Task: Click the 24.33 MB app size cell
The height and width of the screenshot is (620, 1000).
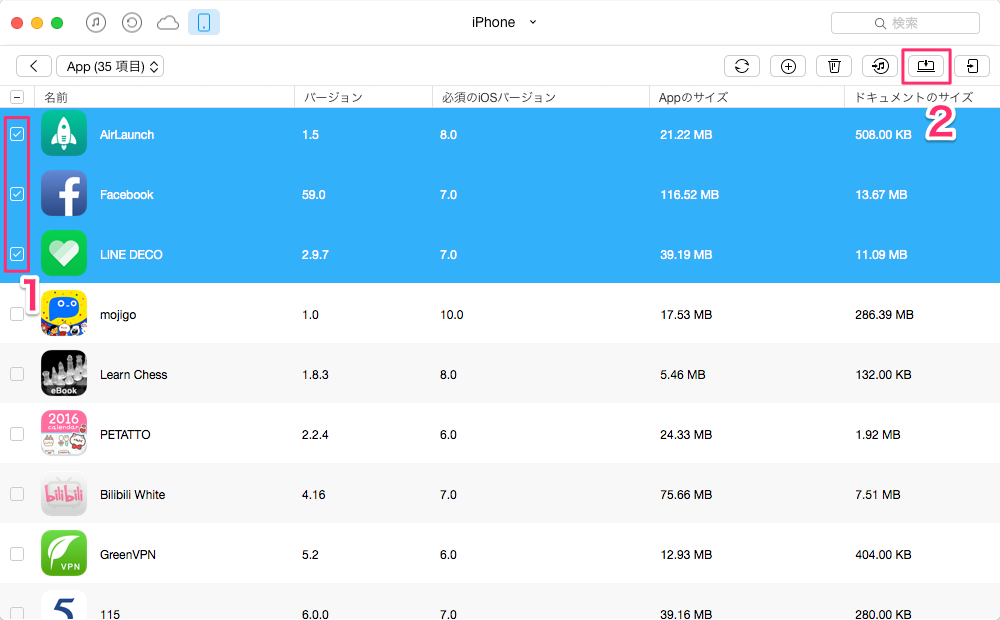Action: (x=686, y=434)
